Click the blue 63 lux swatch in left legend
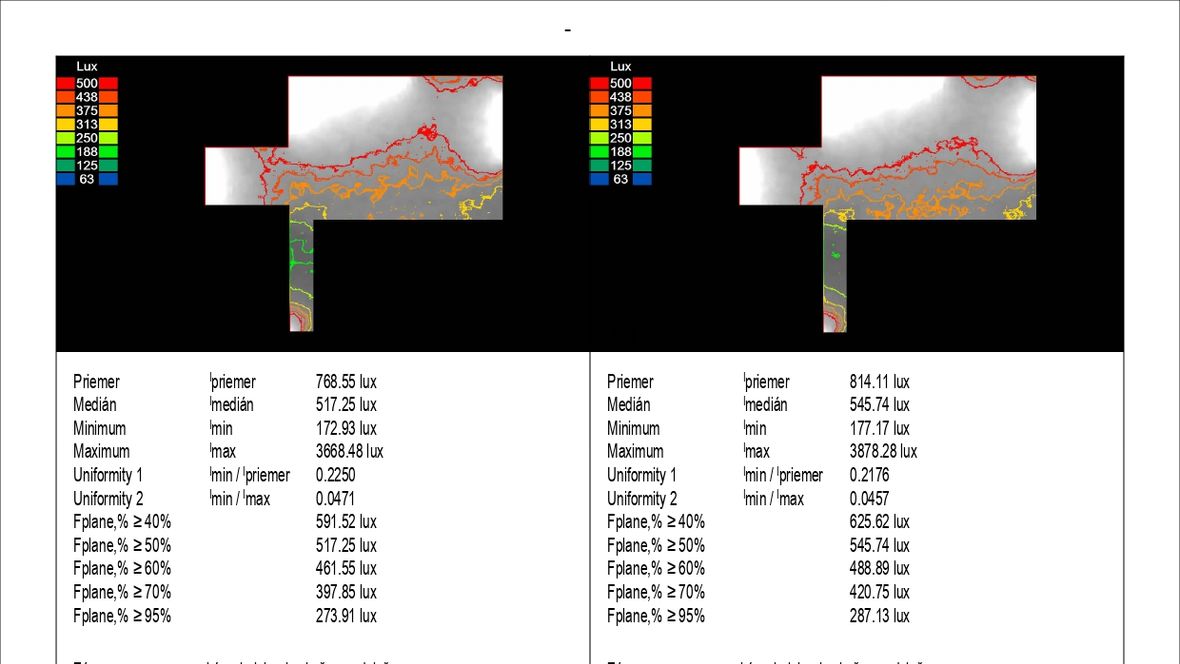 click(x=87, y=179)
